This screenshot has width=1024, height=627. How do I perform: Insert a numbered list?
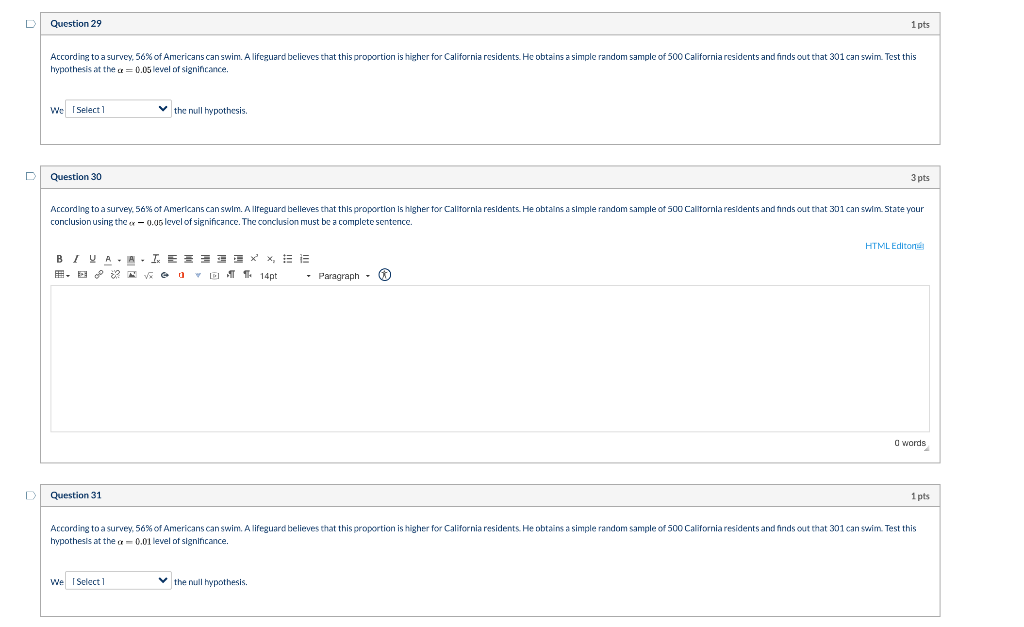point(304,259)
